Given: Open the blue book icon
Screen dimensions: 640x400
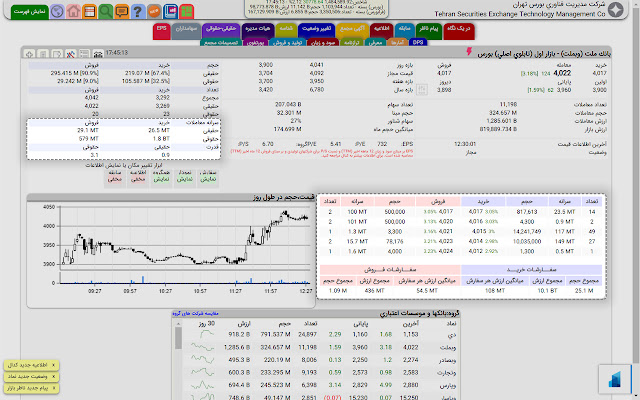Looking at the screenshot, I should tap(170, 11).
